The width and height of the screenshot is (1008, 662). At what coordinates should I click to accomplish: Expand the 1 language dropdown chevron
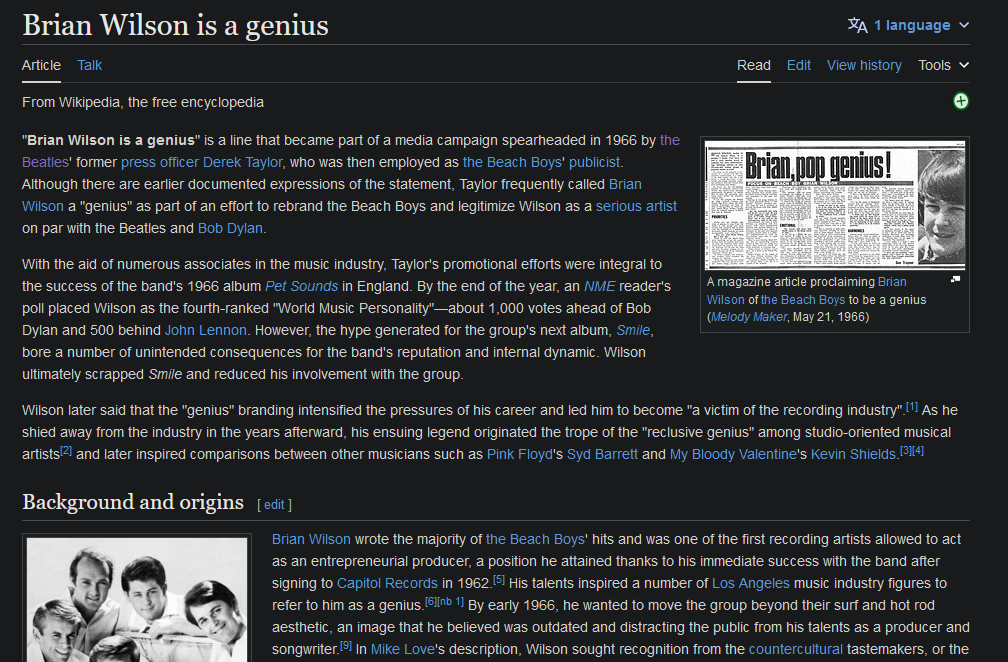coord(964,25)
